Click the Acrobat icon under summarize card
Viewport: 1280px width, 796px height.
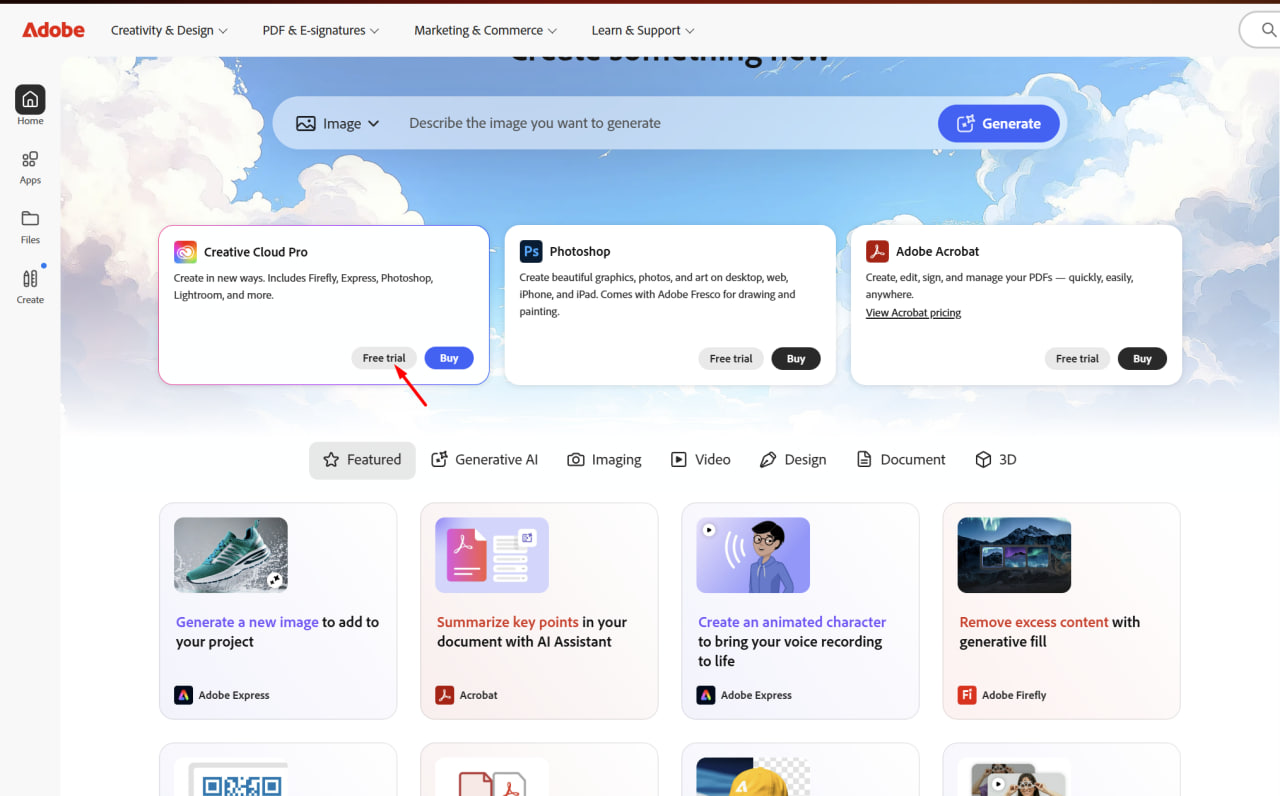pos(444,695)
